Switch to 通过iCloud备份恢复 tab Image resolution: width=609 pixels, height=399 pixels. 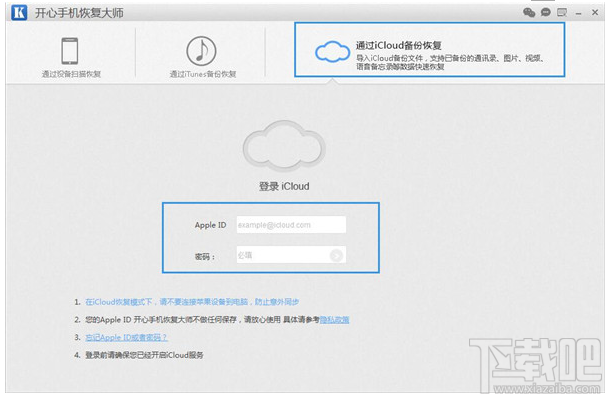click(430, 50)
